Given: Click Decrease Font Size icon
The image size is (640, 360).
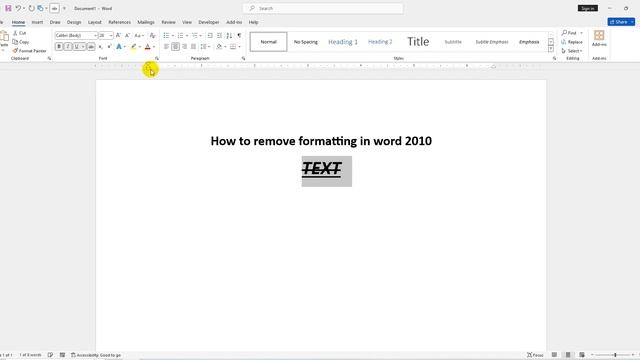Looking at the screenshot, I should click(x=127, y=36).
